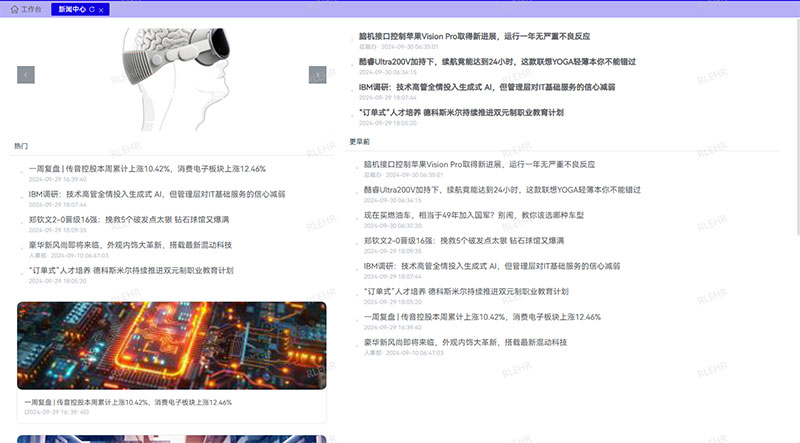The width and height of the screenshot is (800, 443).
Task: Open 热门 article "订单式"人才培养
Action: [x=131, y=270]
